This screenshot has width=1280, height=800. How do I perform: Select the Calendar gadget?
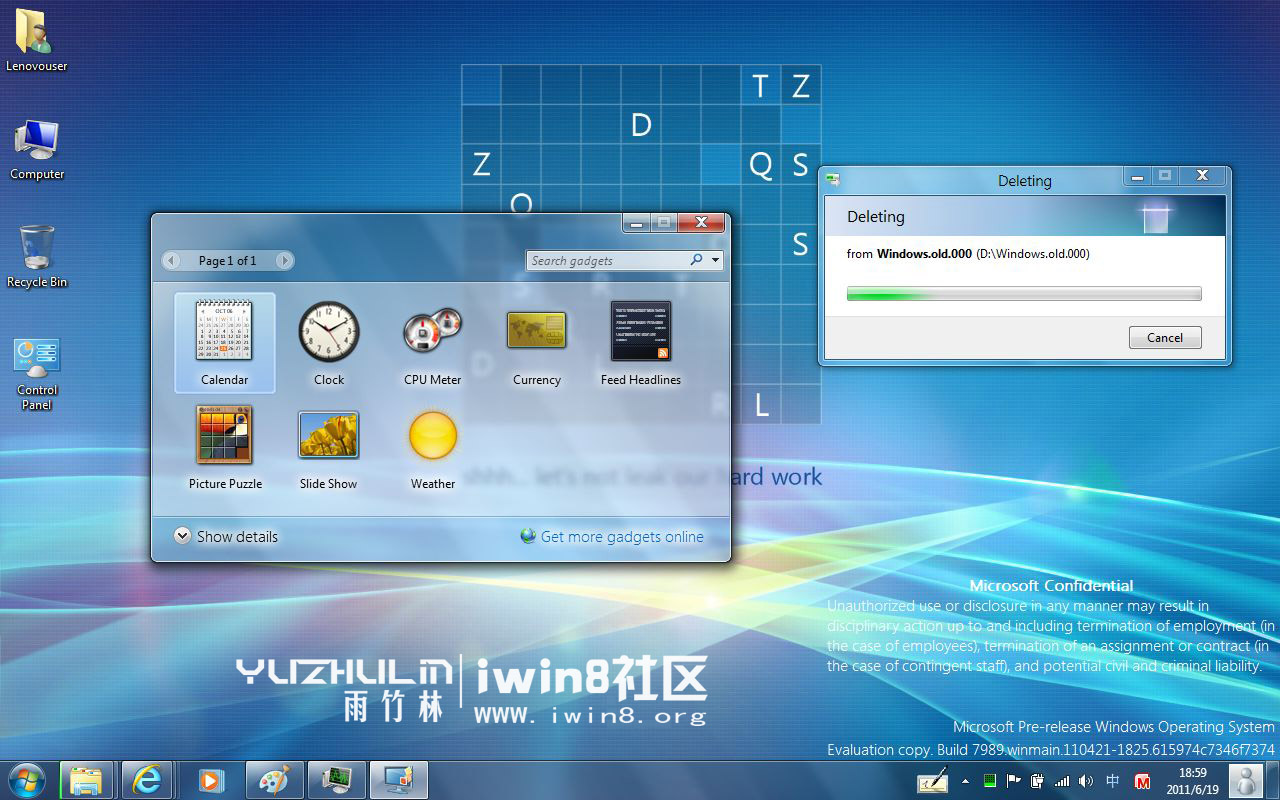(x=224, y=342)
